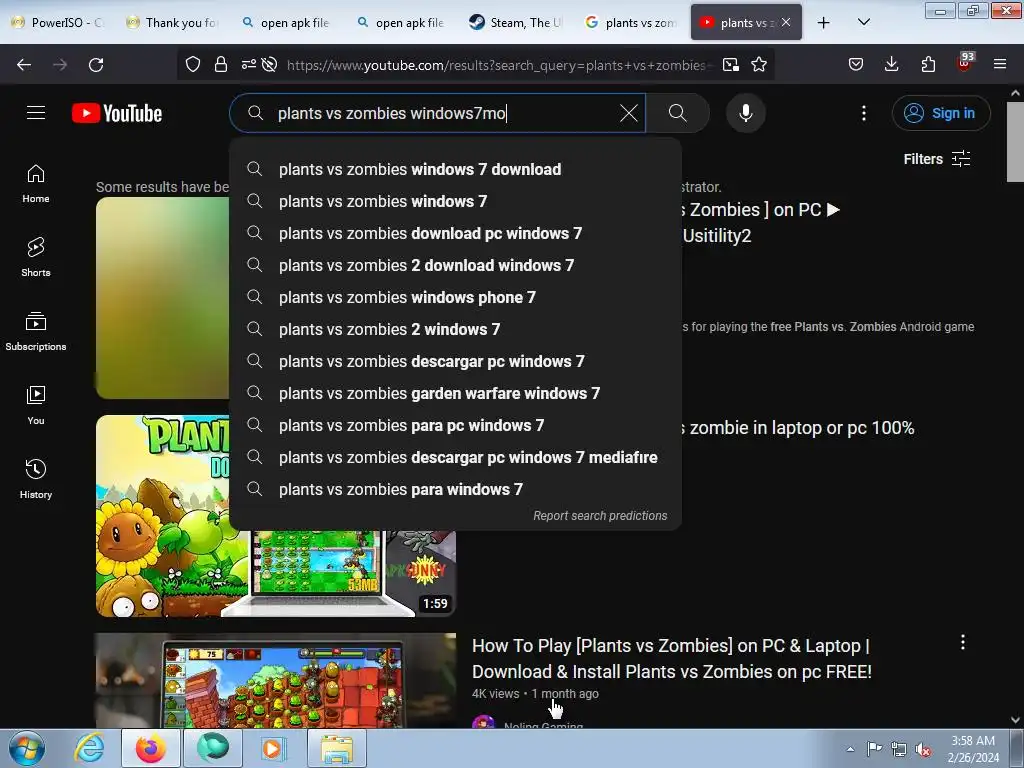
Task: Open the YouTube hamburger guide menu
Action: click(36, 113)
